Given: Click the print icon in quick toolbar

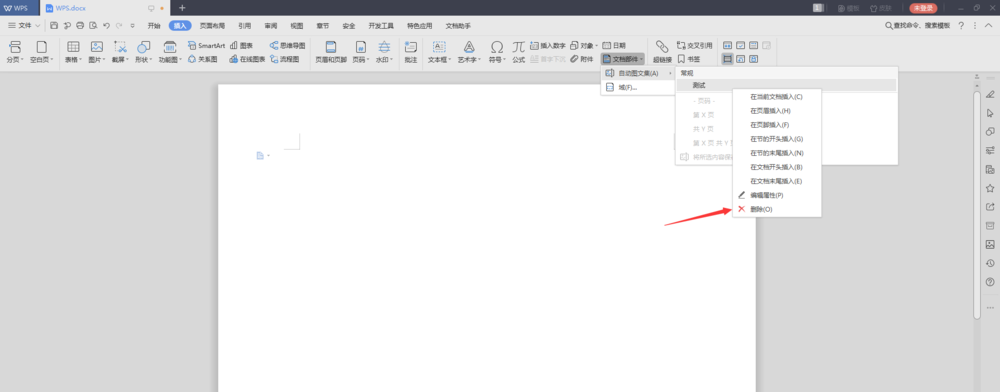Looking at the screenshot, I should [80, 25].
